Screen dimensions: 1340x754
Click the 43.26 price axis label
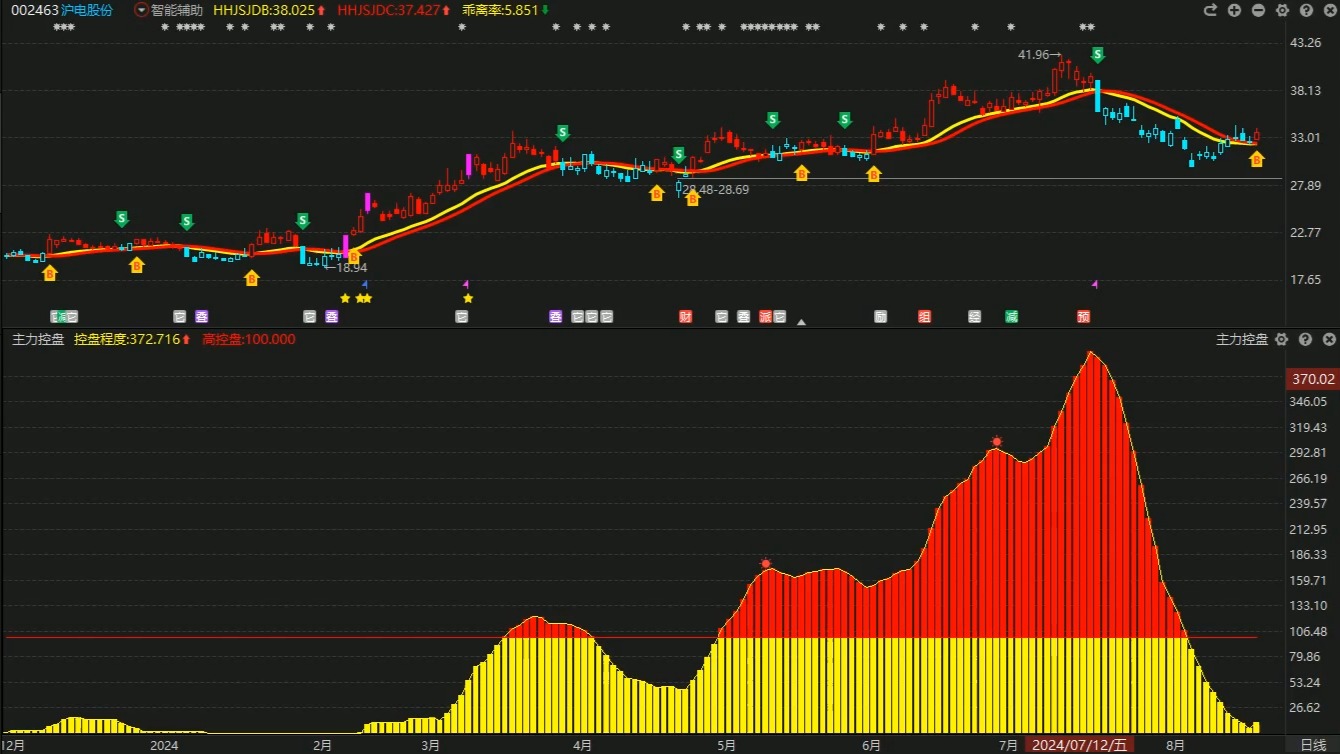click(1307, 43)
